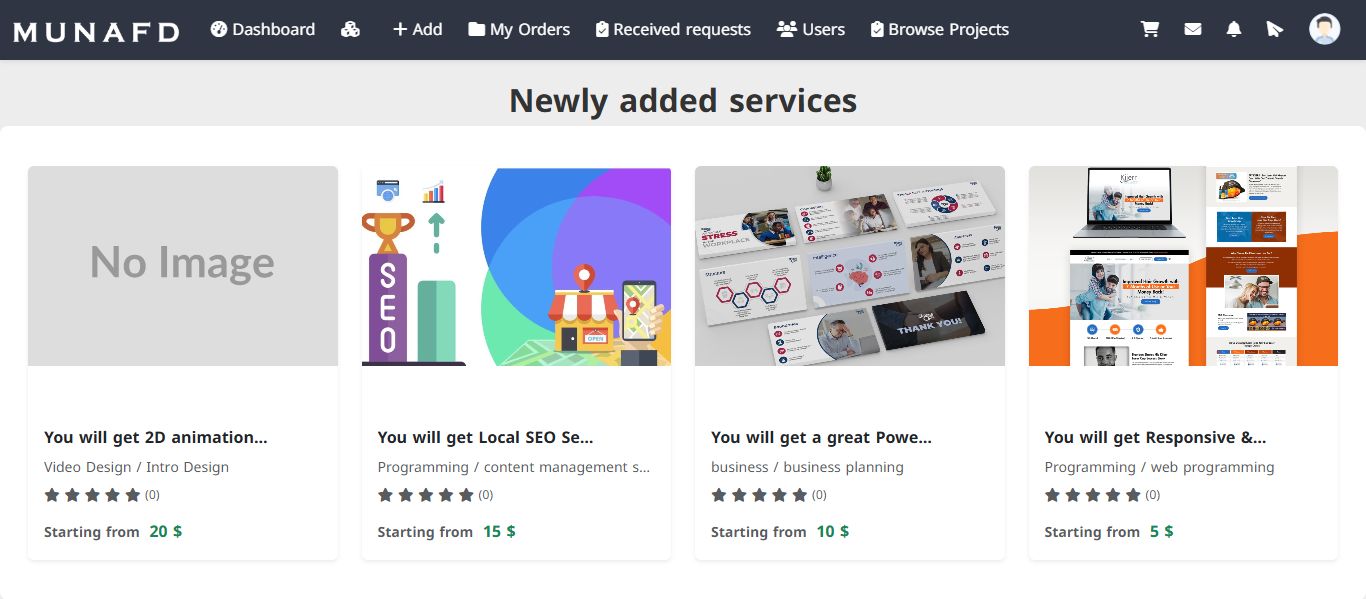1366x599 pixels.
Task: Navigate to Users section
Action: (811, 30)
